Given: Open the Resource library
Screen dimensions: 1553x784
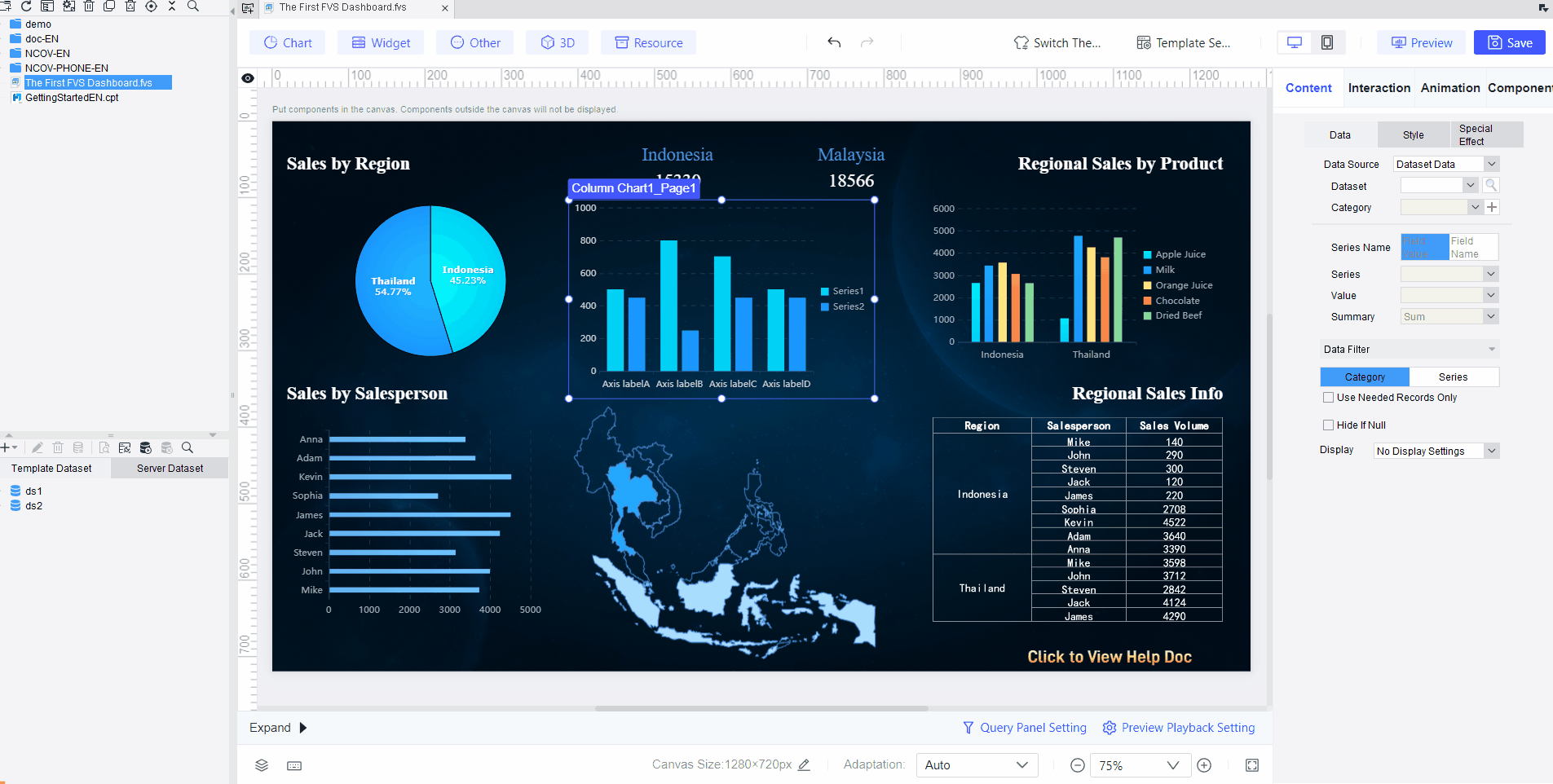Looking at the screenshot, I should point(648,42).
